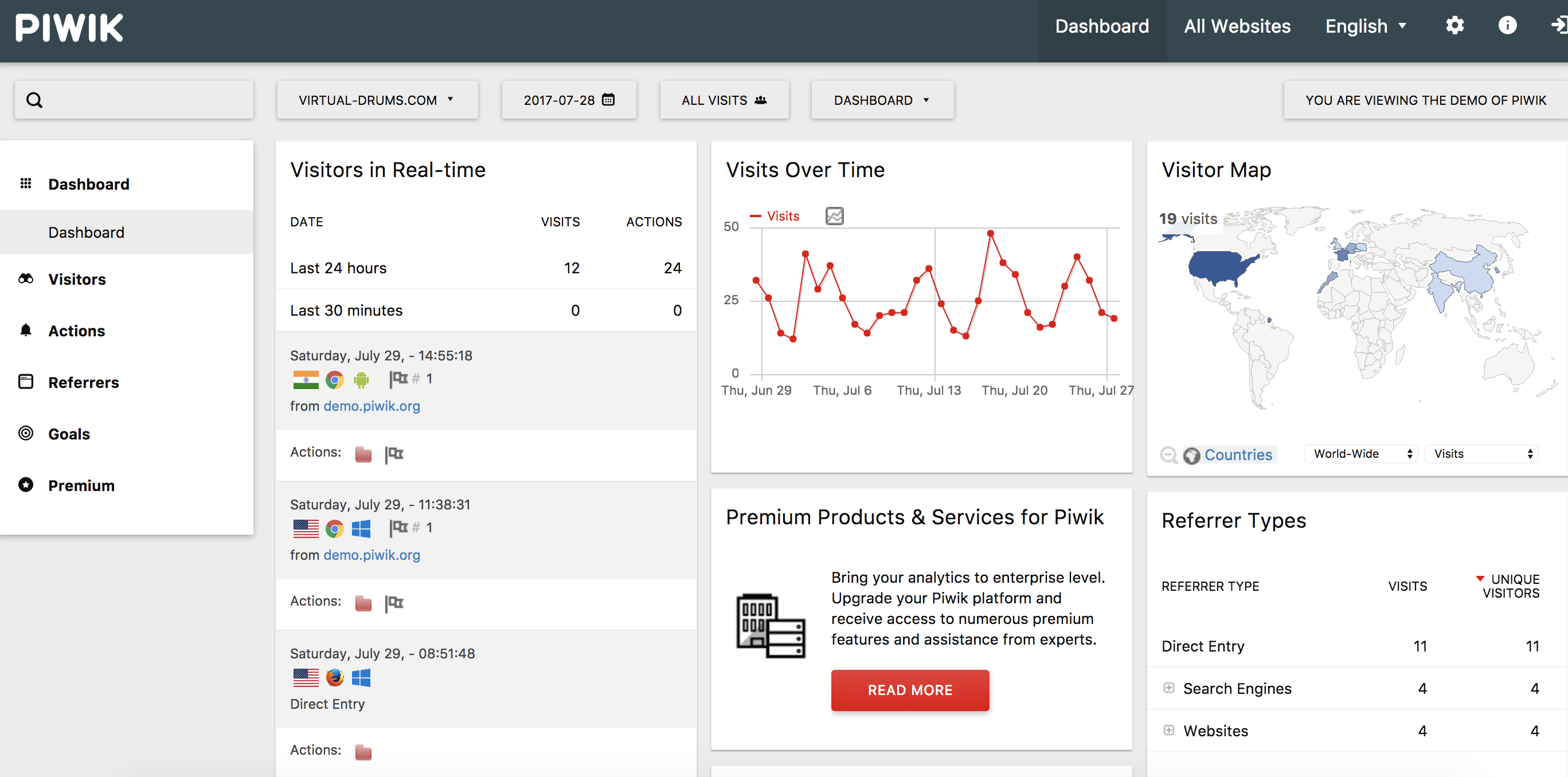This screenshot has width=1568, height=777.
Task: Click Chrome icon in 11:38:31 visit
Action: click(334, 529)
